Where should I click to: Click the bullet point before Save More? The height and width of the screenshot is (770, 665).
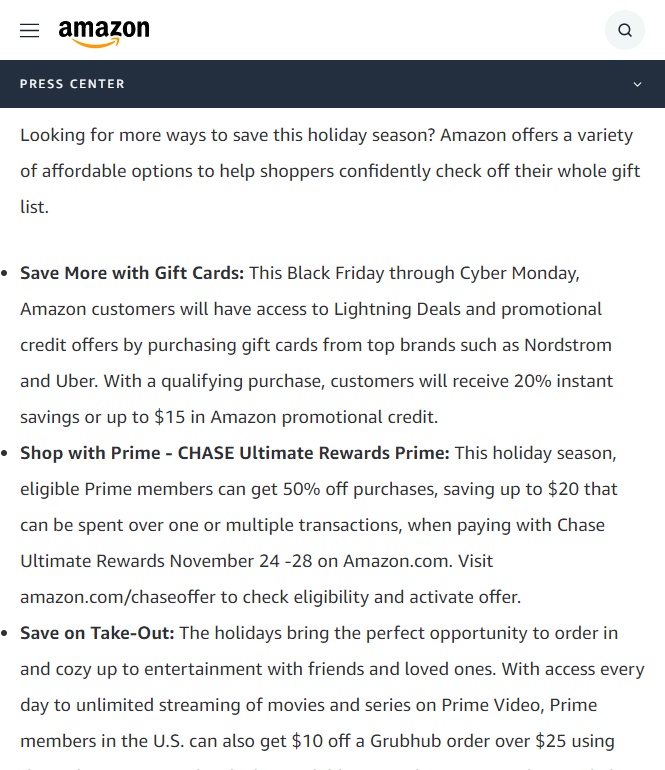8,274
